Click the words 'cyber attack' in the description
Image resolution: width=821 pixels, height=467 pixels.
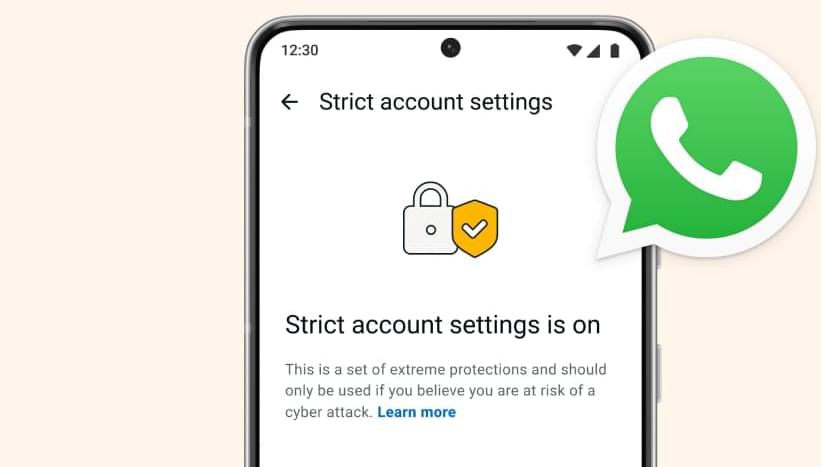(x=328, y=413)
